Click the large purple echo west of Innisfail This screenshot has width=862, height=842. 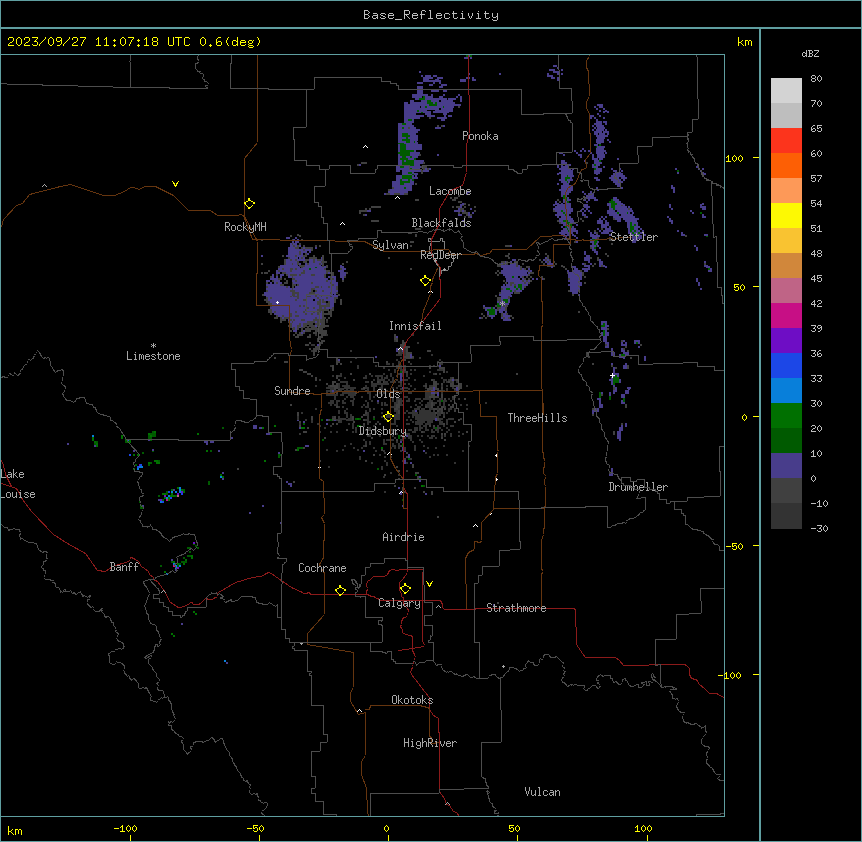[302, 289]
